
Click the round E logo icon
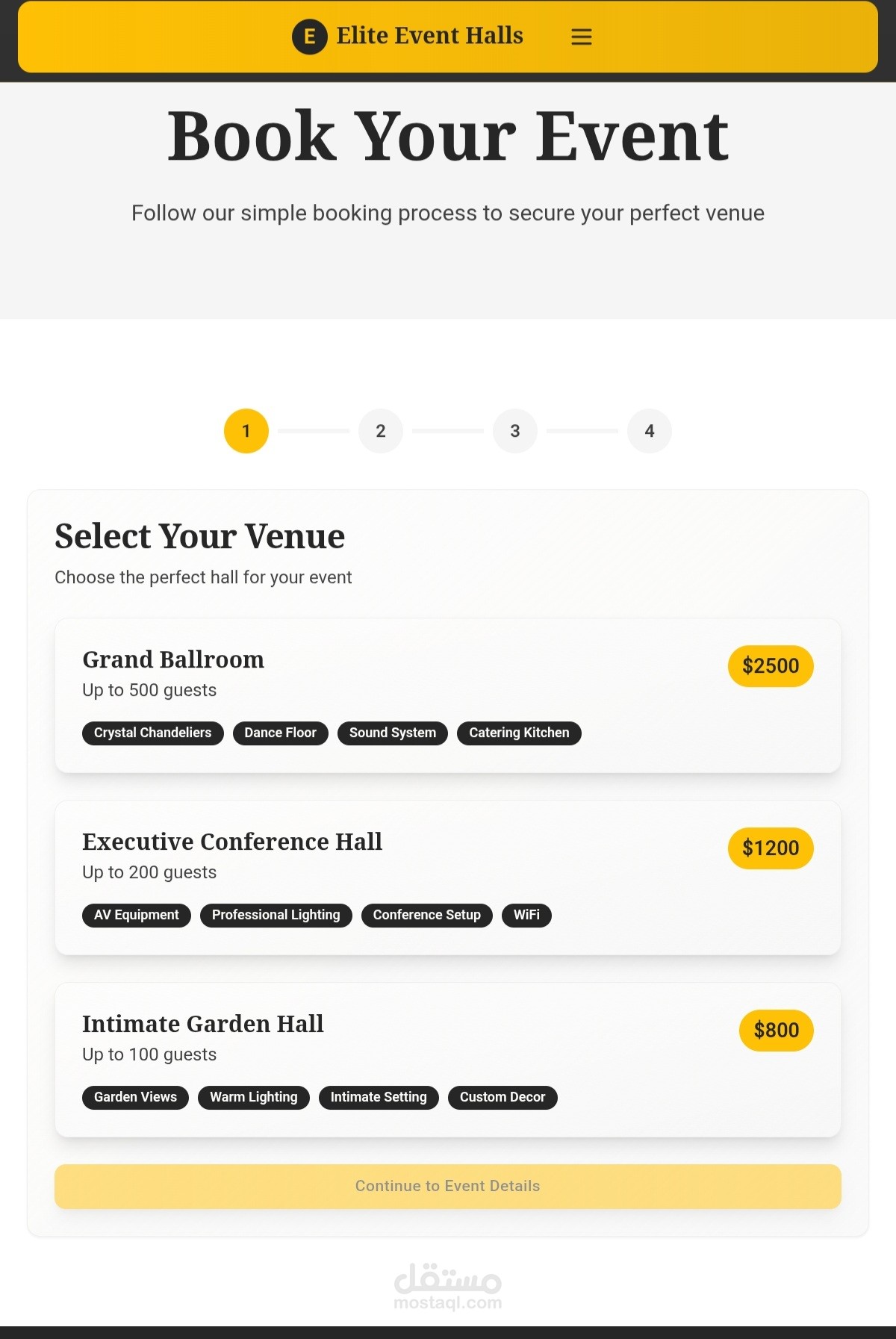click(x=310, y=37)
